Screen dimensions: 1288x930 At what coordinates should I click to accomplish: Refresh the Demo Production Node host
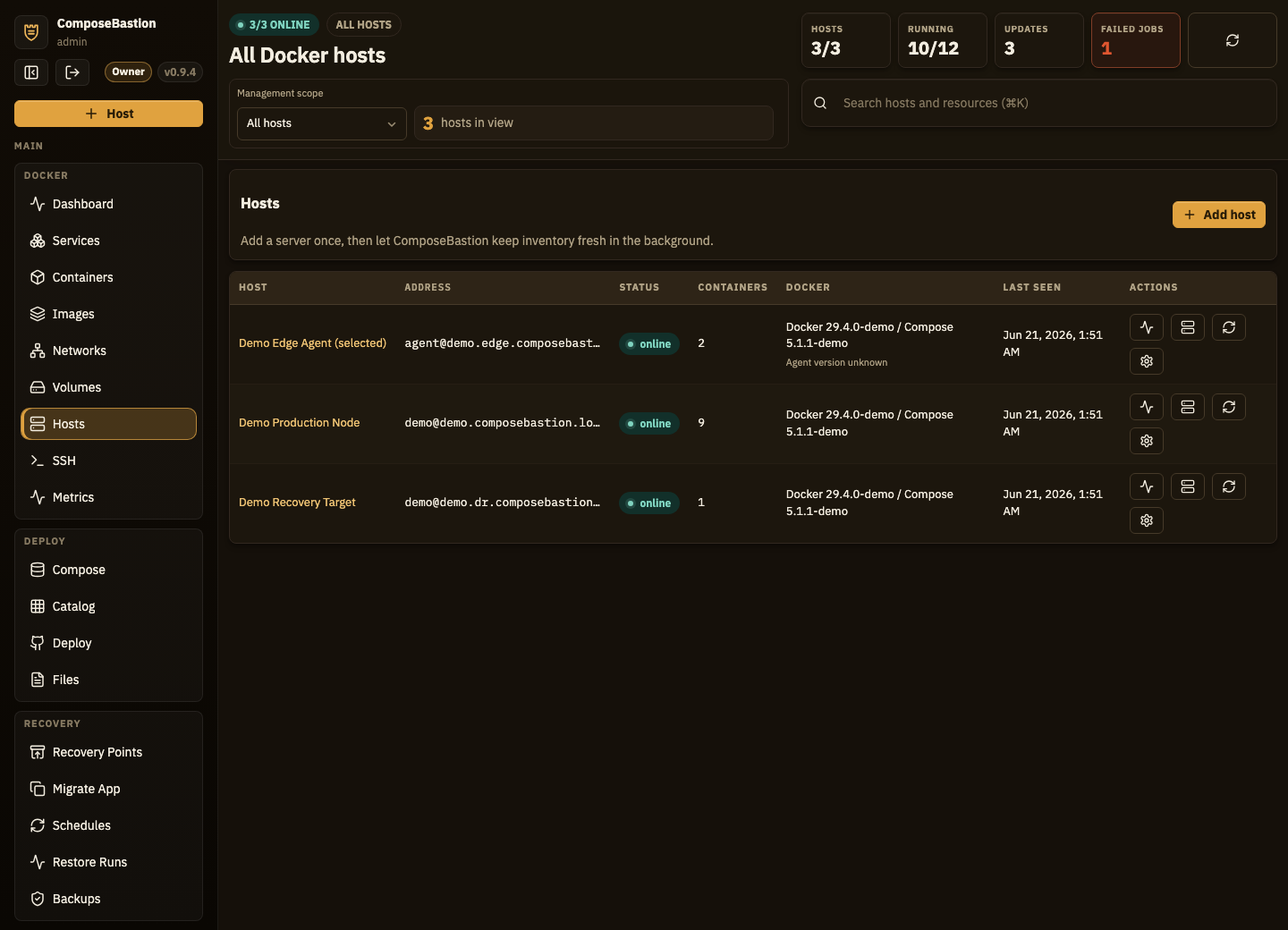[x=1229, y=407]
